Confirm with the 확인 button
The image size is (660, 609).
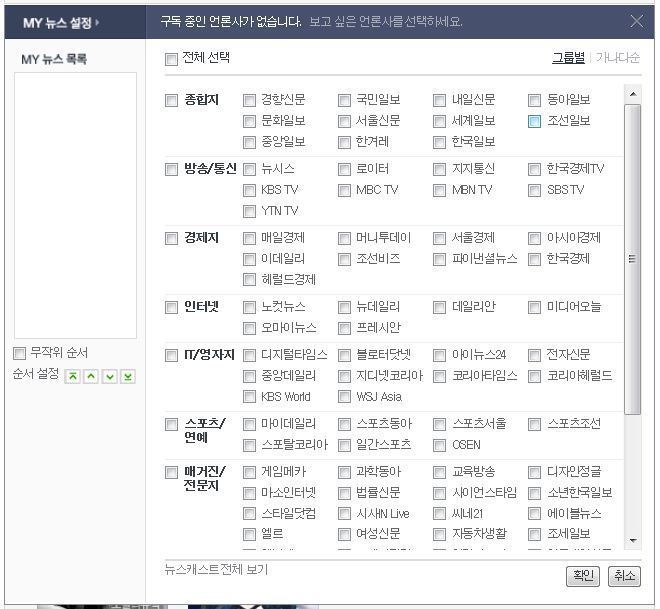(583, 576)
